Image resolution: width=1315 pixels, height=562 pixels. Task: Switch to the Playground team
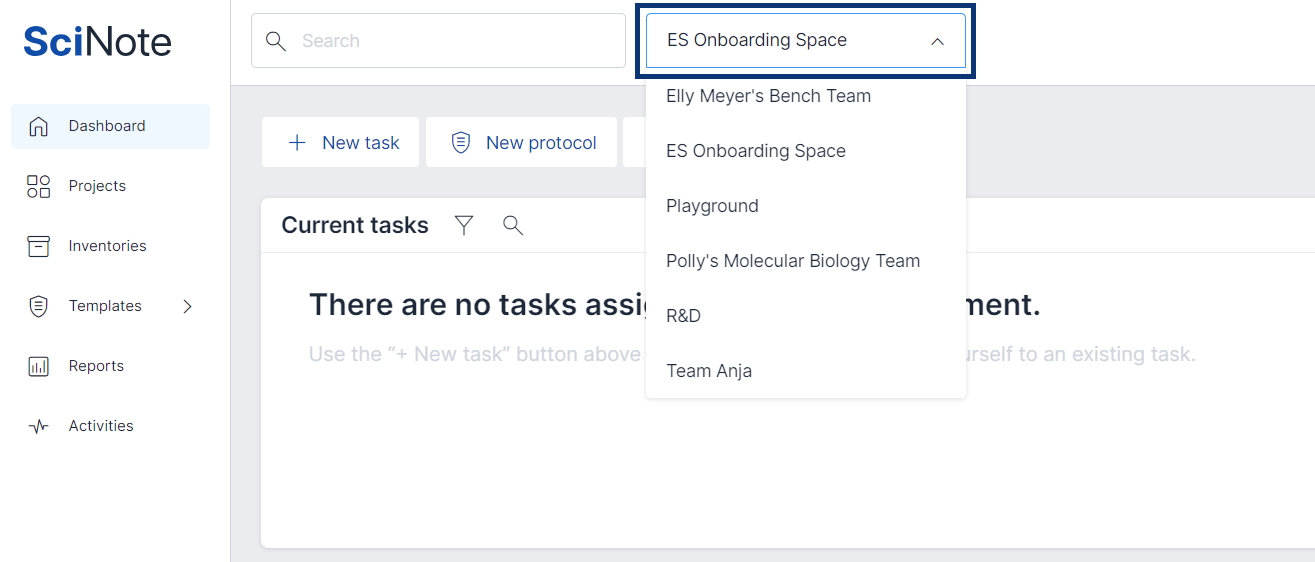[712, 206]
